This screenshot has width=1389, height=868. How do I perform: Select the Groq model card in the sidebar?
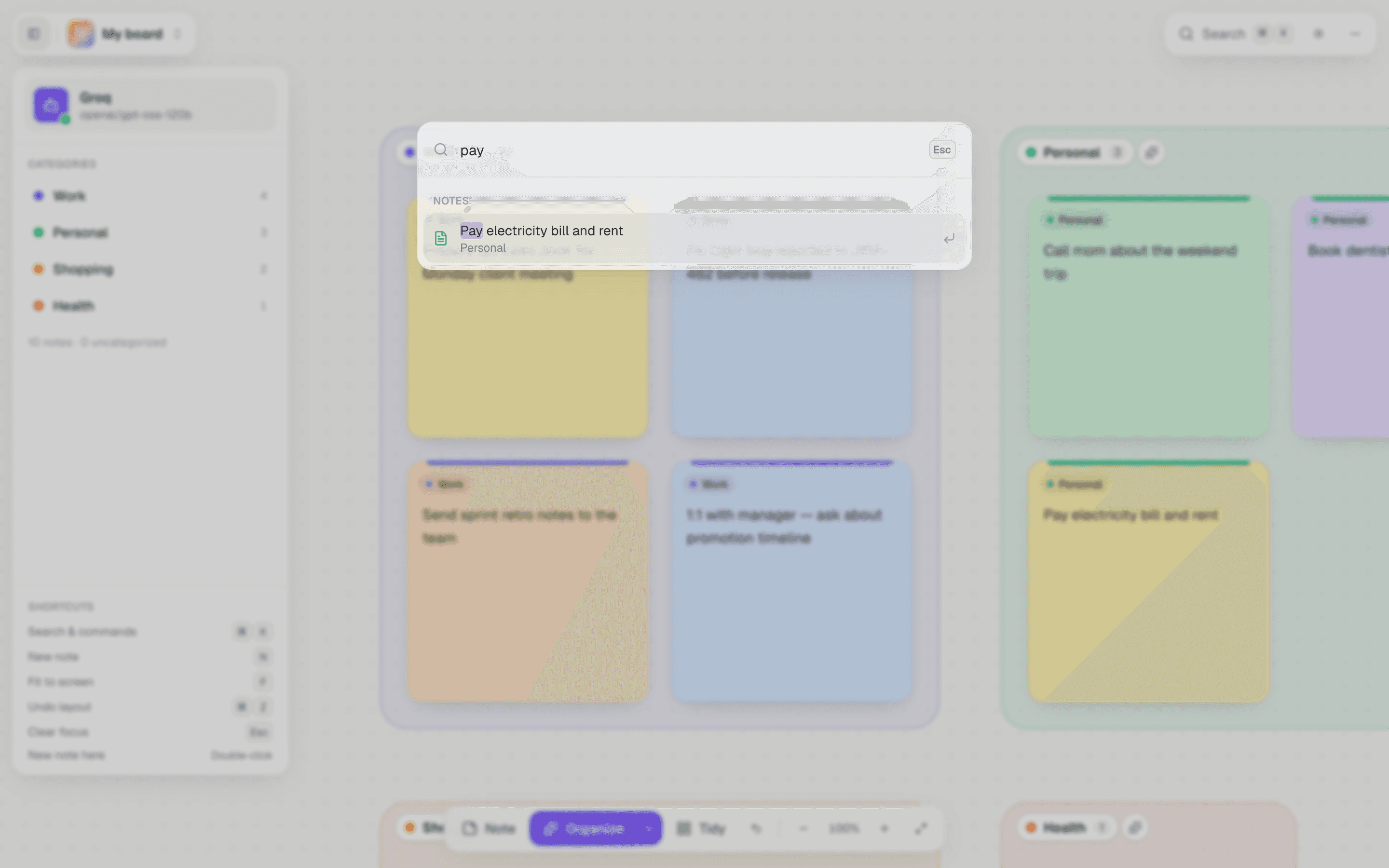pos(151,105)
